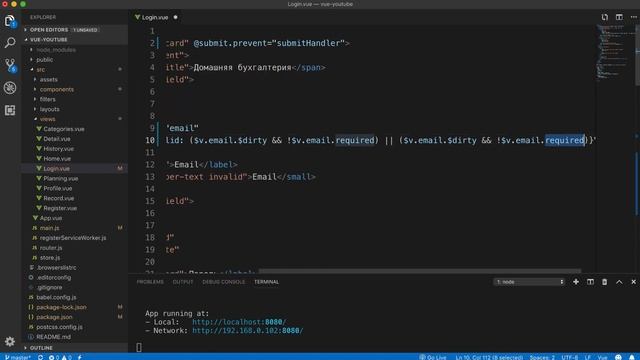This screenshot has height=360, width=640.
Task: Open Home.vue in the file tree
Action: click(57, 158)
